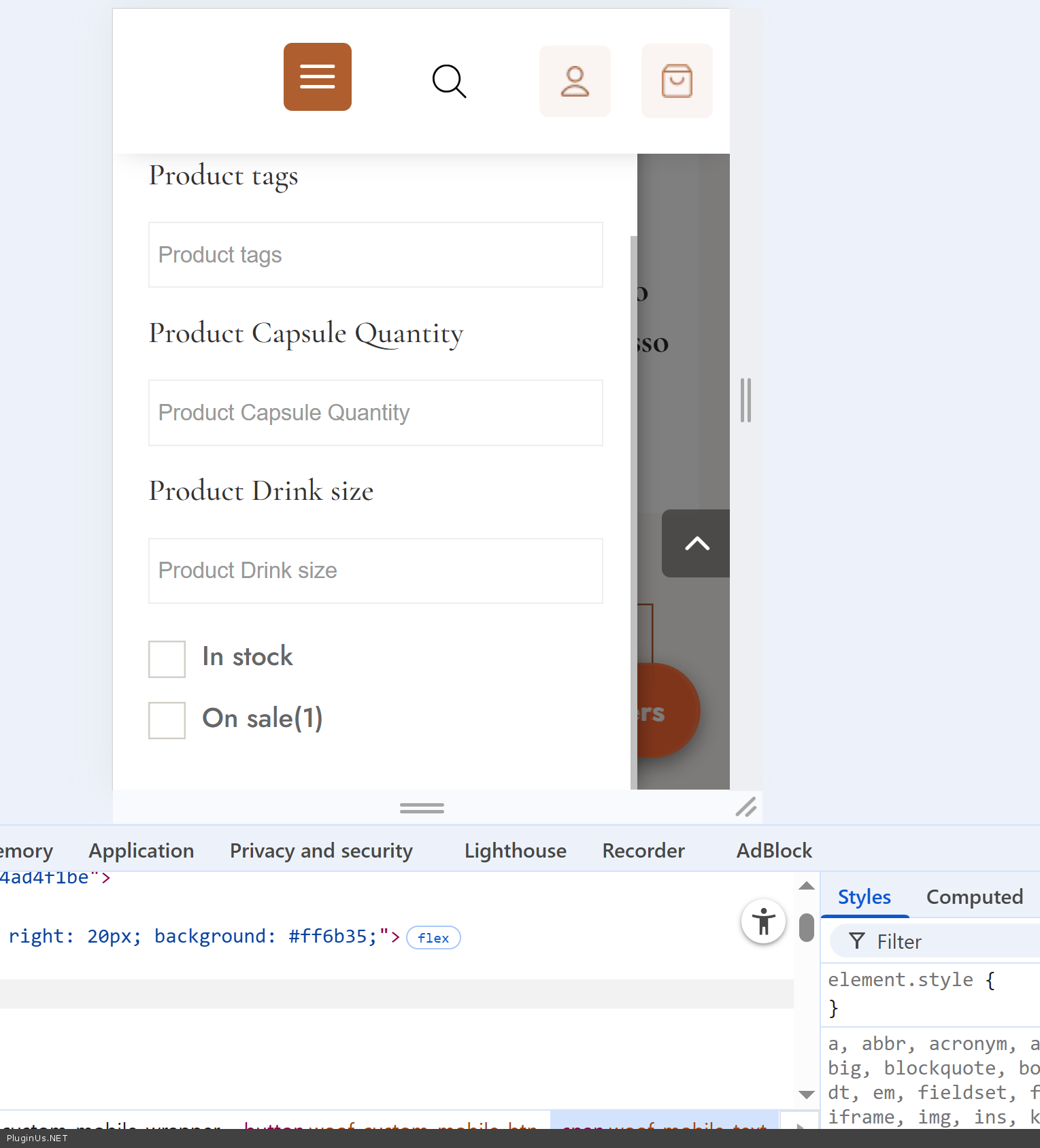Open the shopping bag cart icon
Viewport: 1040px width, 1148px height.
coord(677,82)
